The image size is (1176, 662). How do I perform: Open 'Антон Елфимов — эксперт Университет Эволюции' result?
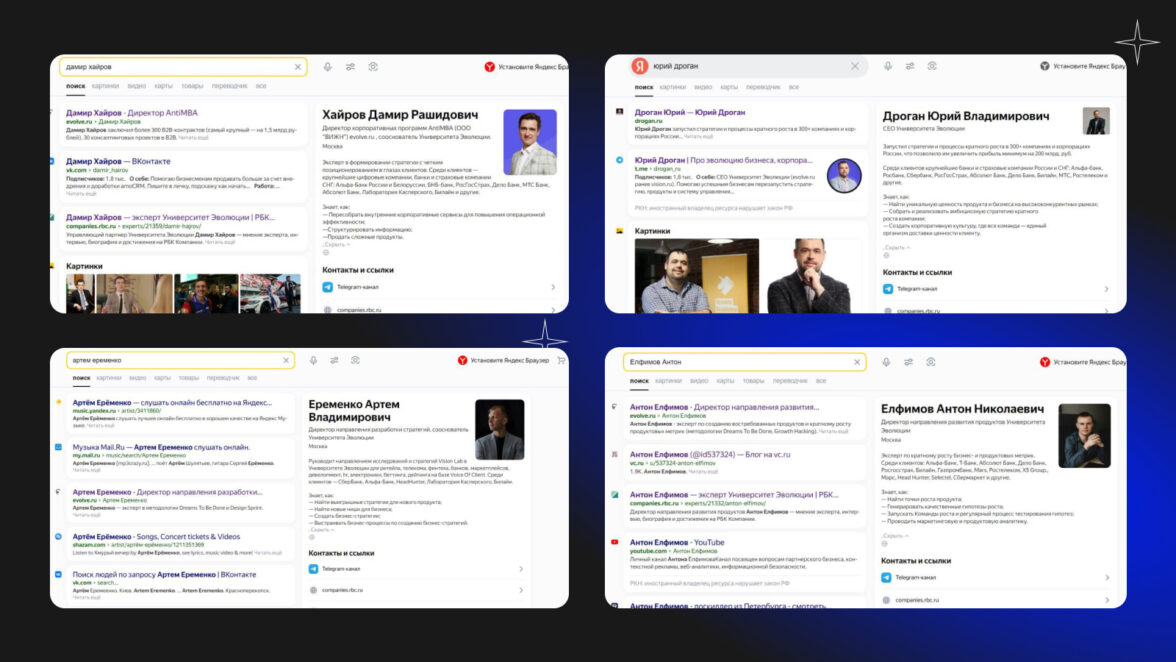point(734,495)
